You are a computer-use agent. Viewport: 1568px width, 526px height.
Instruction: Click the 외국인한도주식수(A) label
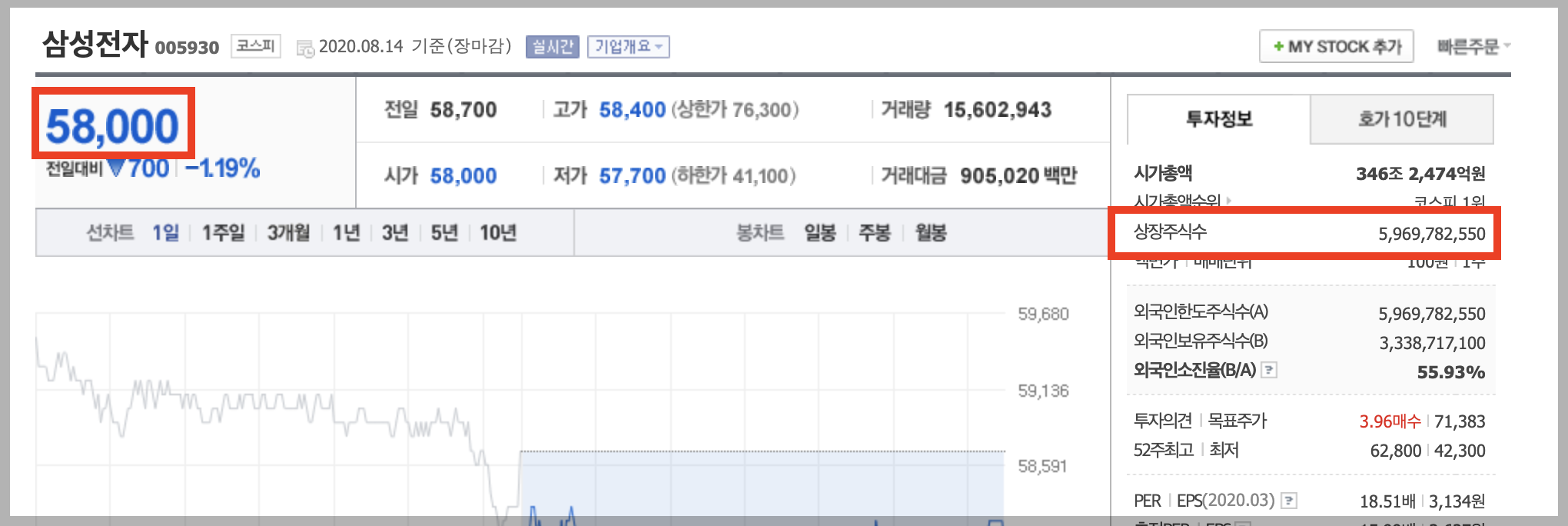pos(1201,311)
